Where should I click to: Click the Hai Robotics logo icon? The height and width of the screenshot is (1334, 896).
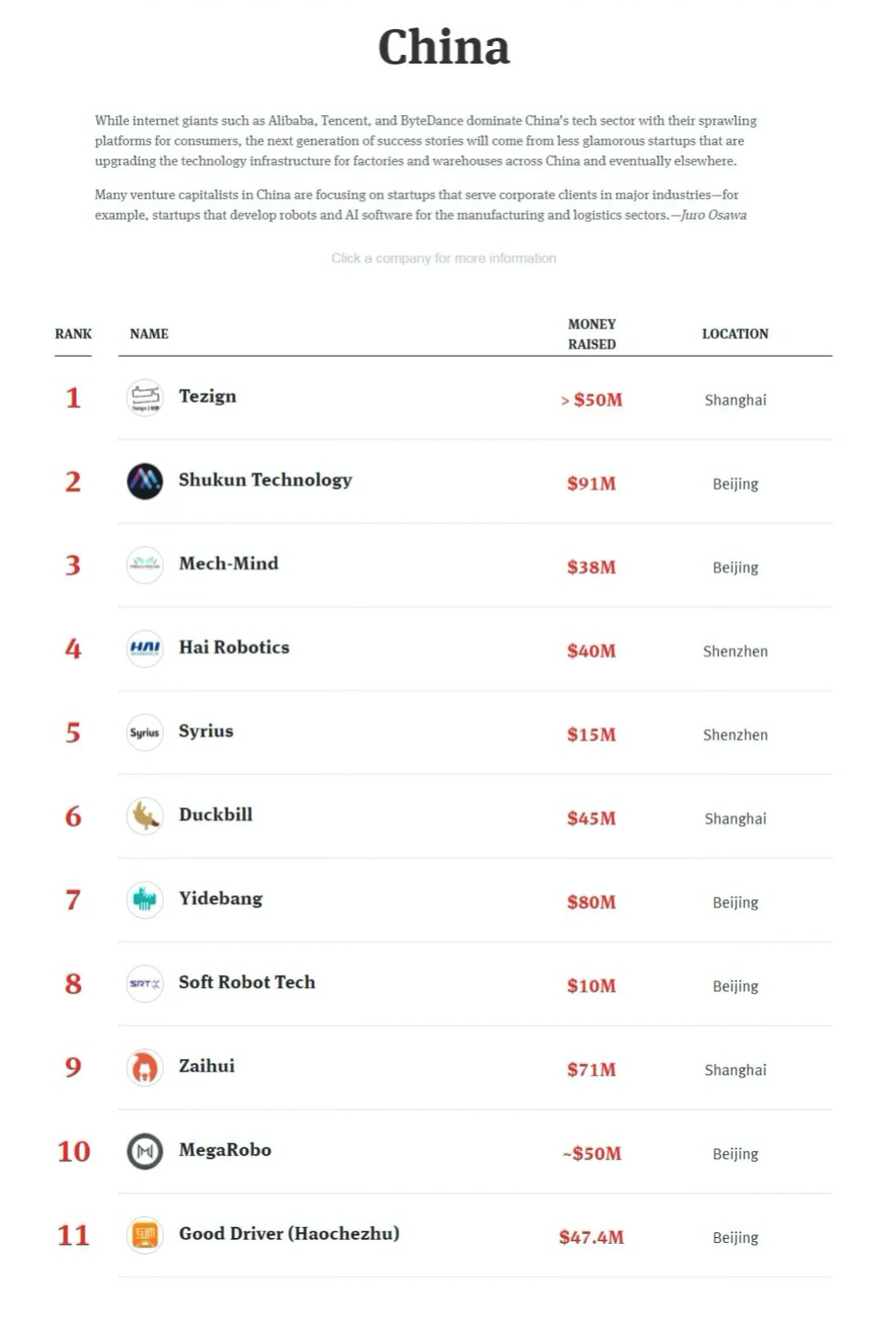tap(145, 649)
